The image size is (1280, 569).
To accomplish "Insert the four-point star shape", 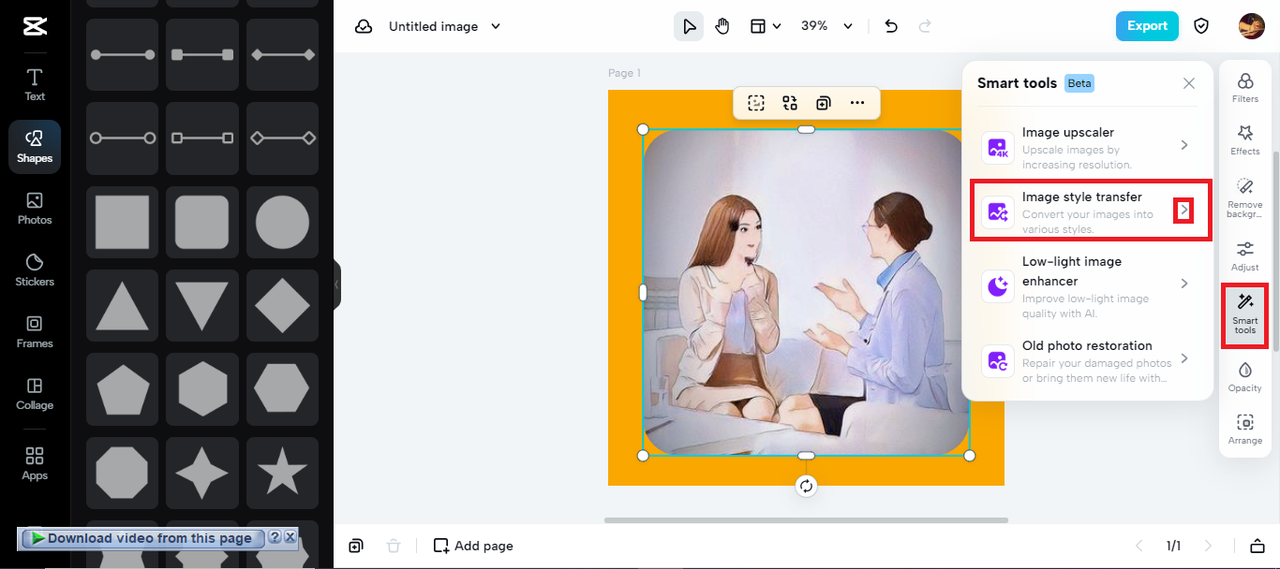I will (x=202, y=474).
